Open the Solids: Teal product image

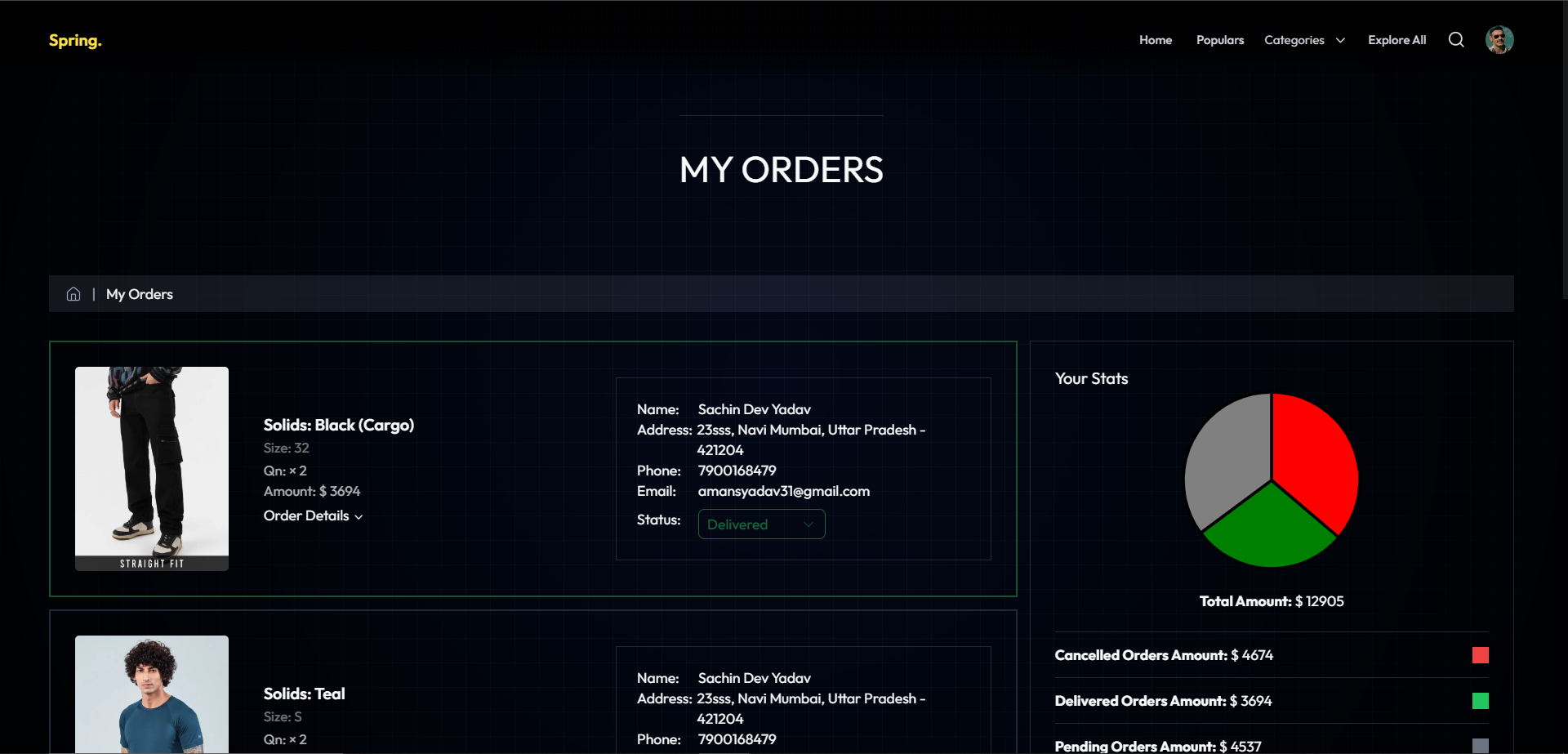pos(152,694)
